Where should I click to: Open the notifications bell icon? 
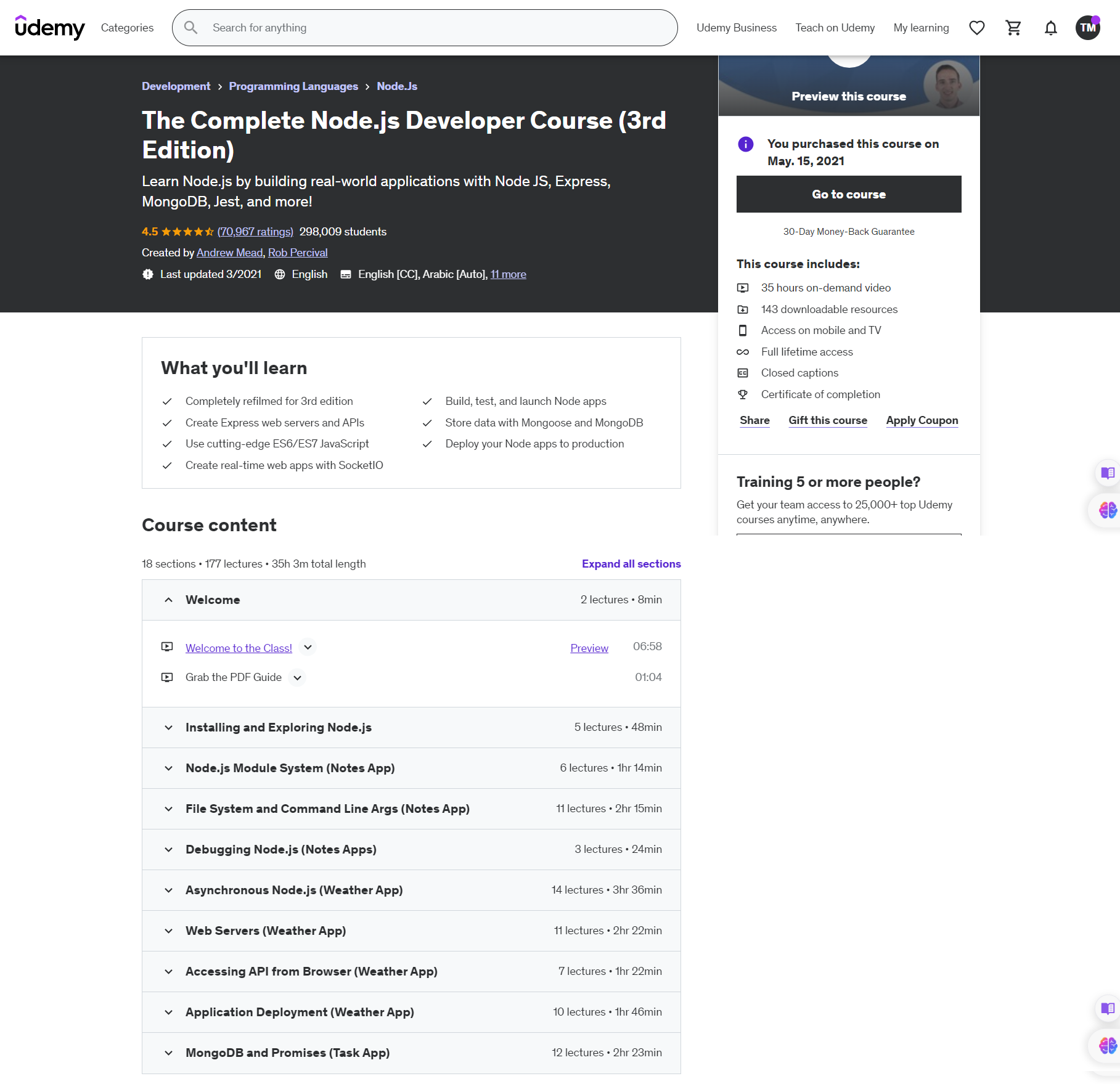[x=1050, y=27]
